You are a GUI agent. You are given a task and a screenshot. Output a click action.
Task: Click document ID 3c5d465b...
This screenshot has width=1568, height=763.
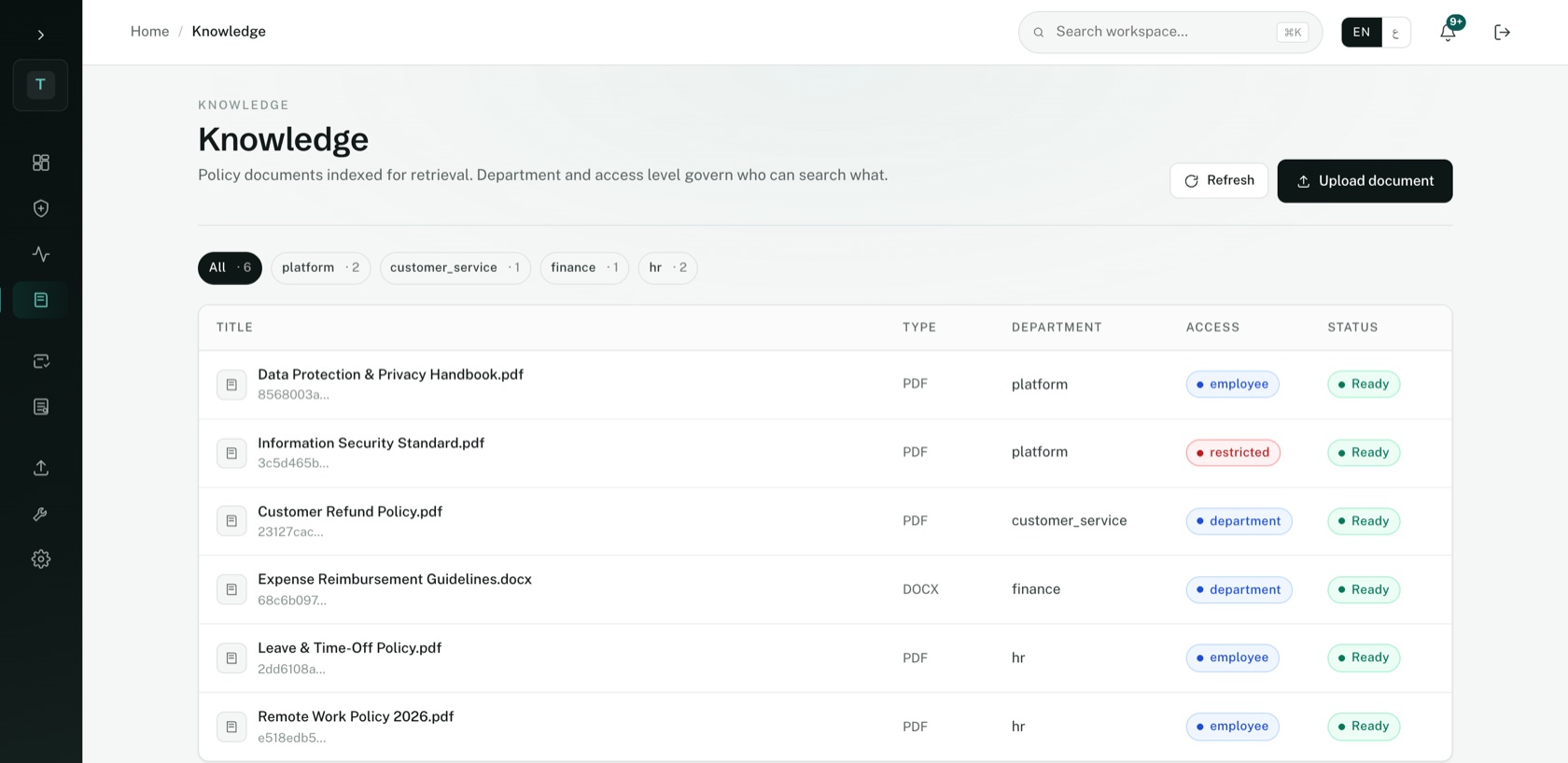(293, 463)
